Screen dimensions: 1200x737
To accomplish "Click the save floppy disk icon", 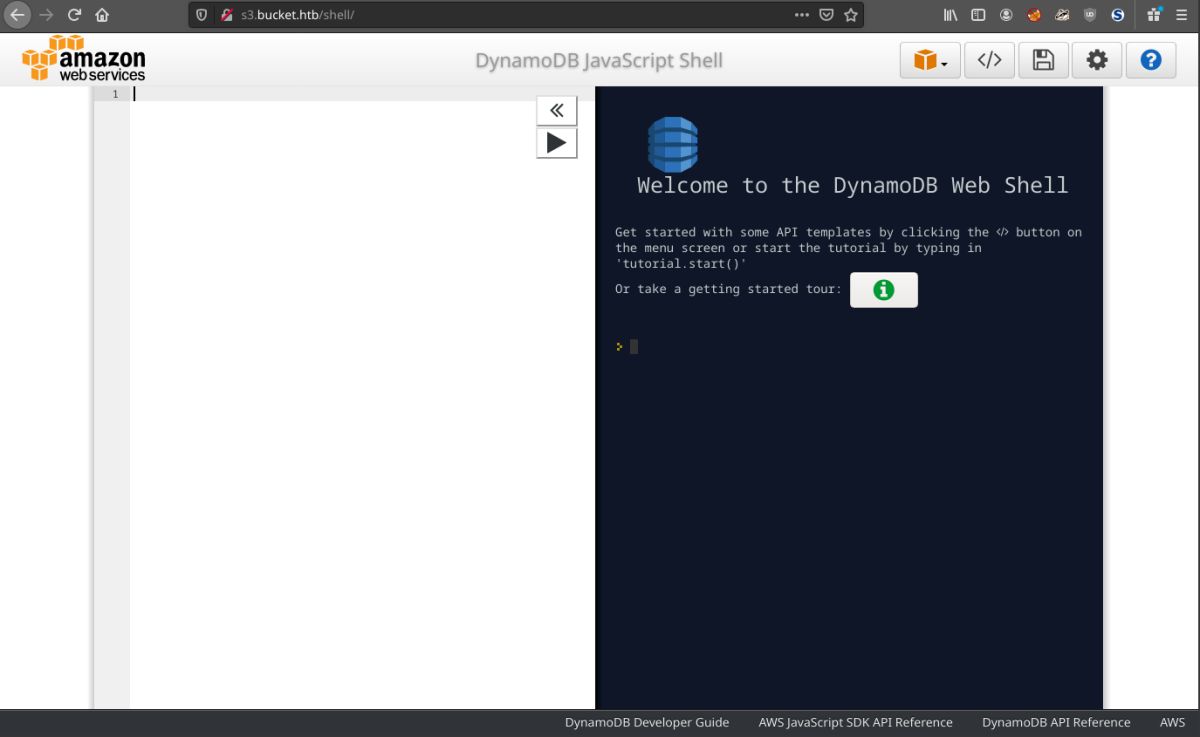I will point(1043,60).
